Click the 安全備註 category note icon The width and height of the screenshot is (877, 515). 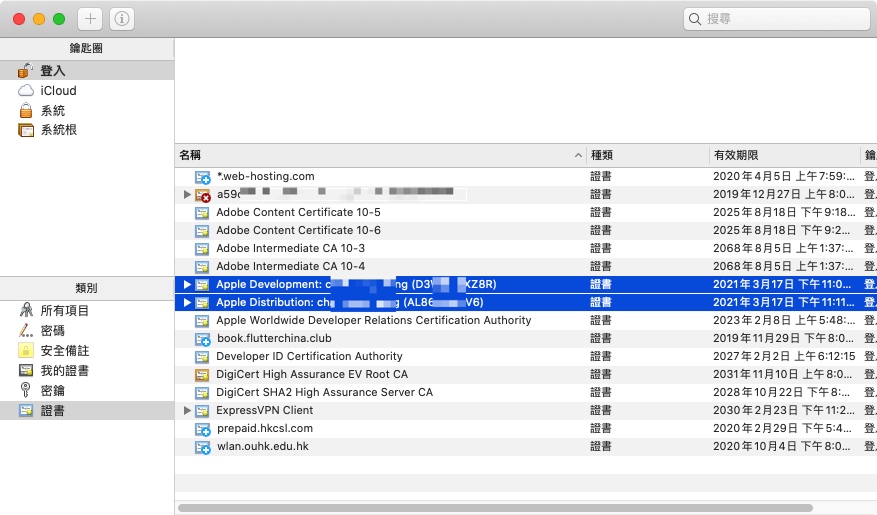(x=26, y=351)
